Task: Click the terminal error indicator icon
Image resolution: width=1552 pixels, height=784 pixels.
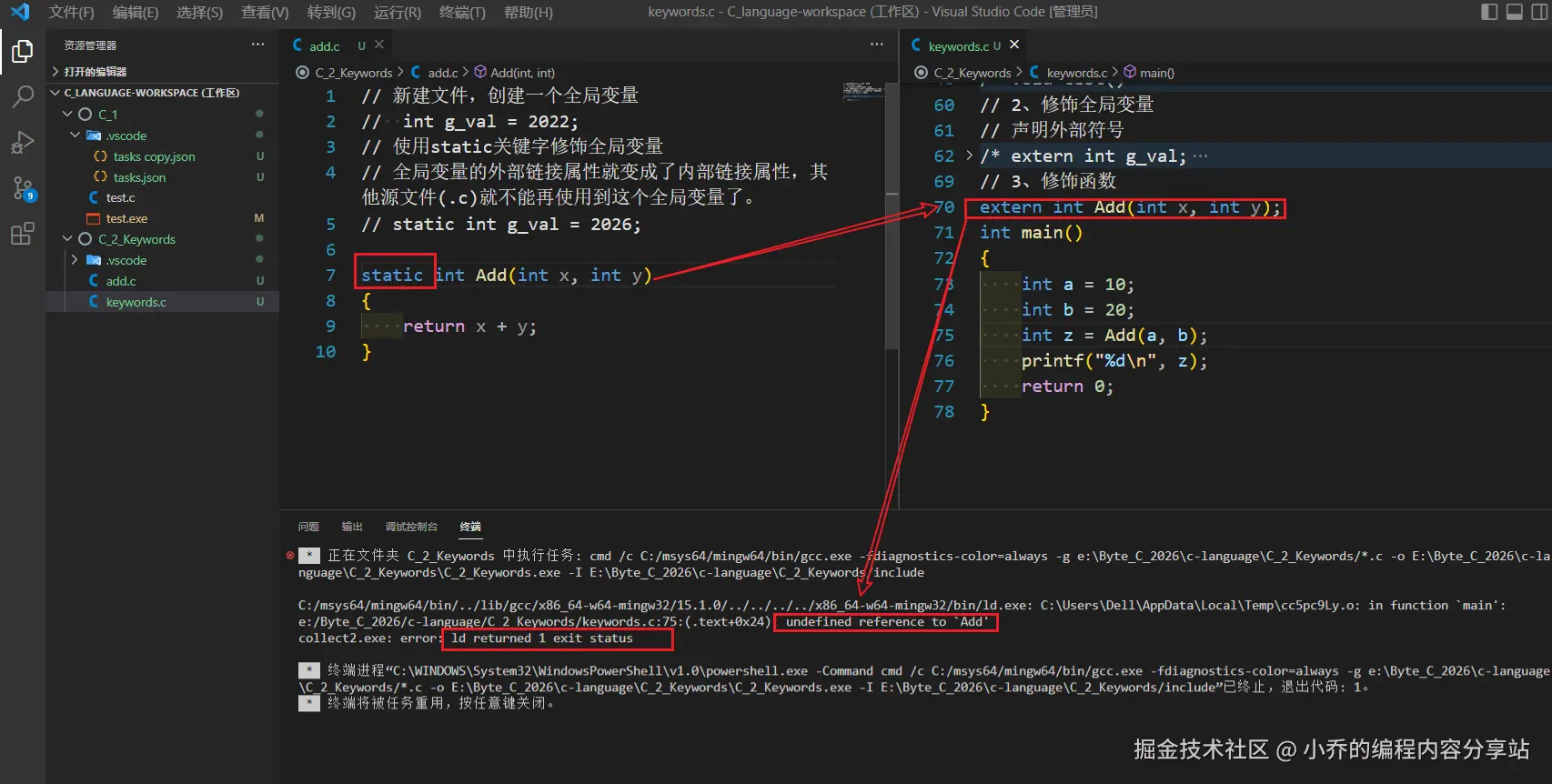Action: pos(290,555)
